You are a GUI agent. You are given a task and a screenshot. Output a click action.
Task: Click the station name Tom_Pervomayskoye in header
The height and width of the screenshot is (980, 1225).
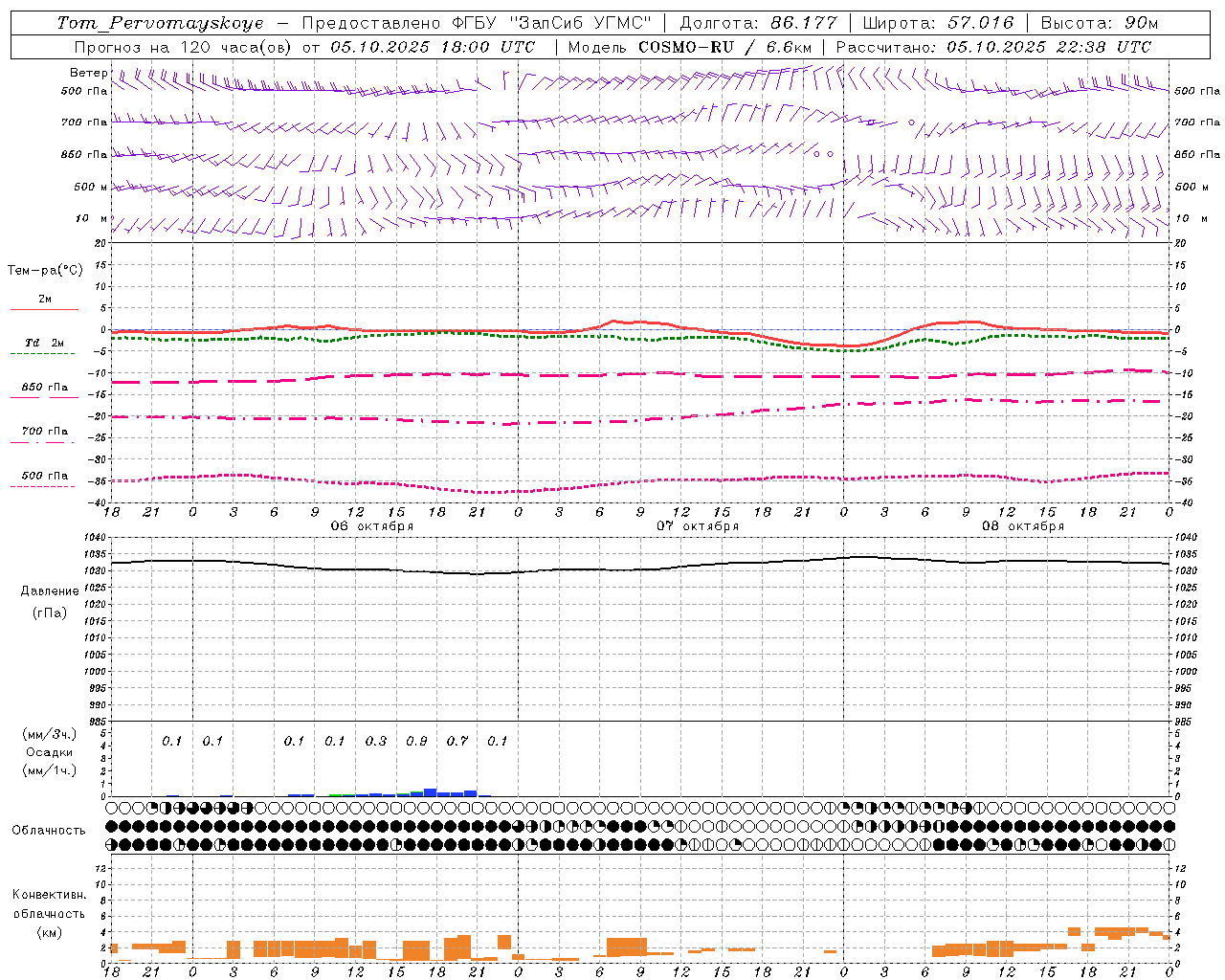pos(160,23)
